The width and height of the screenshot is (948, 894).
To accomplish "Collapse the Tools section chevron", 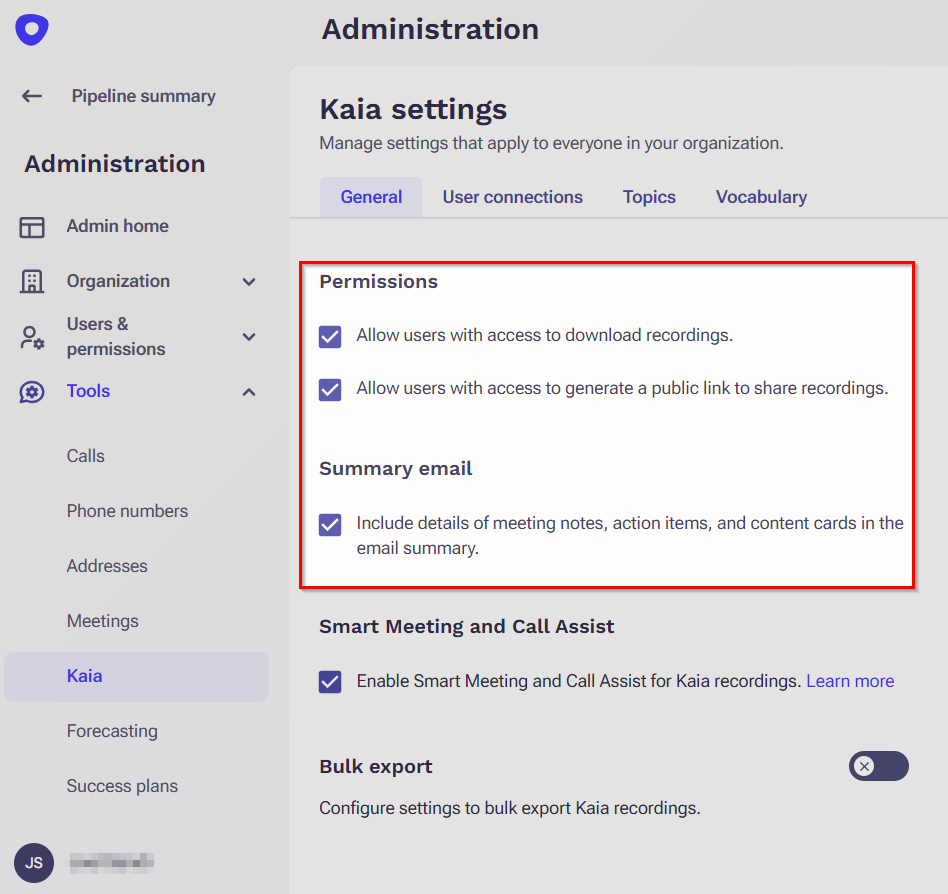I will pos(249,392).
